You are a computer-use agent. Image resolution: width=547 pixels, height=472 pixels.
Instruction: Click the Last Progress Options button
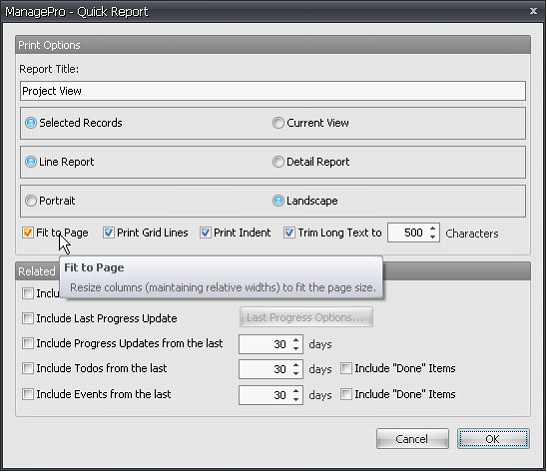click(306, 317)
